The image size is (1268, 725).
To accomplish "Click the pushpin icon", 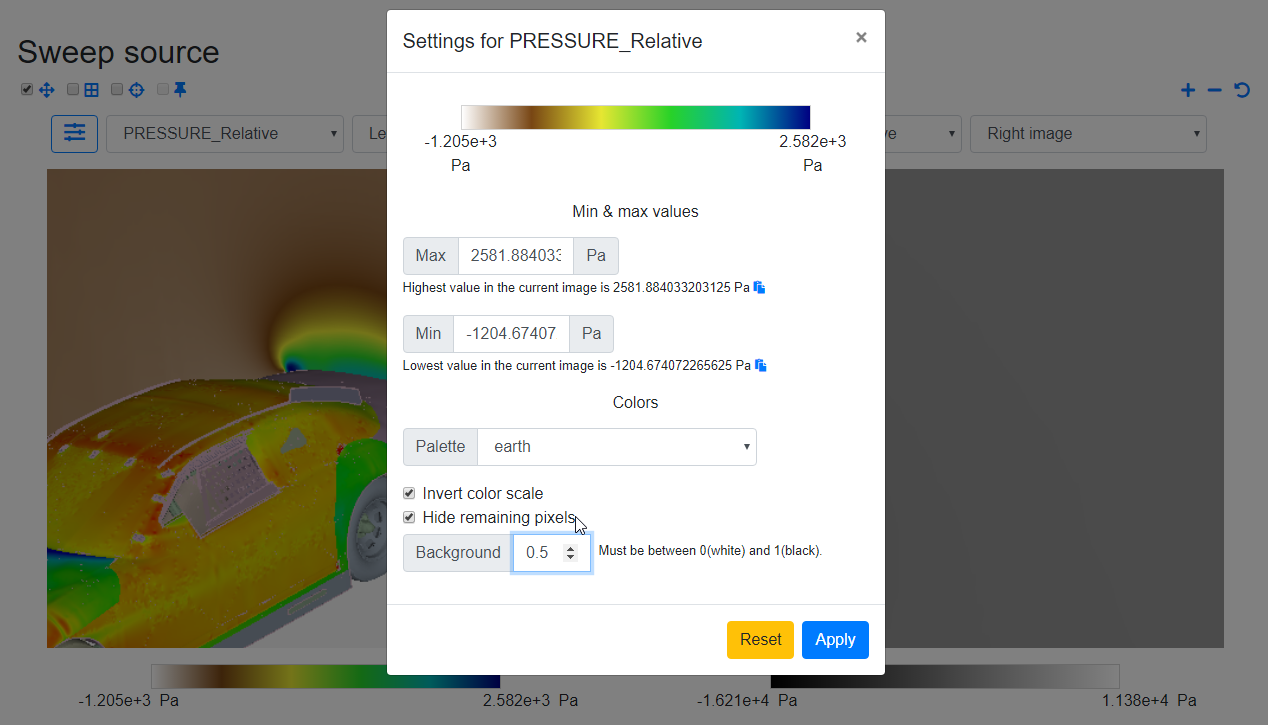I will tap(180, 90).
